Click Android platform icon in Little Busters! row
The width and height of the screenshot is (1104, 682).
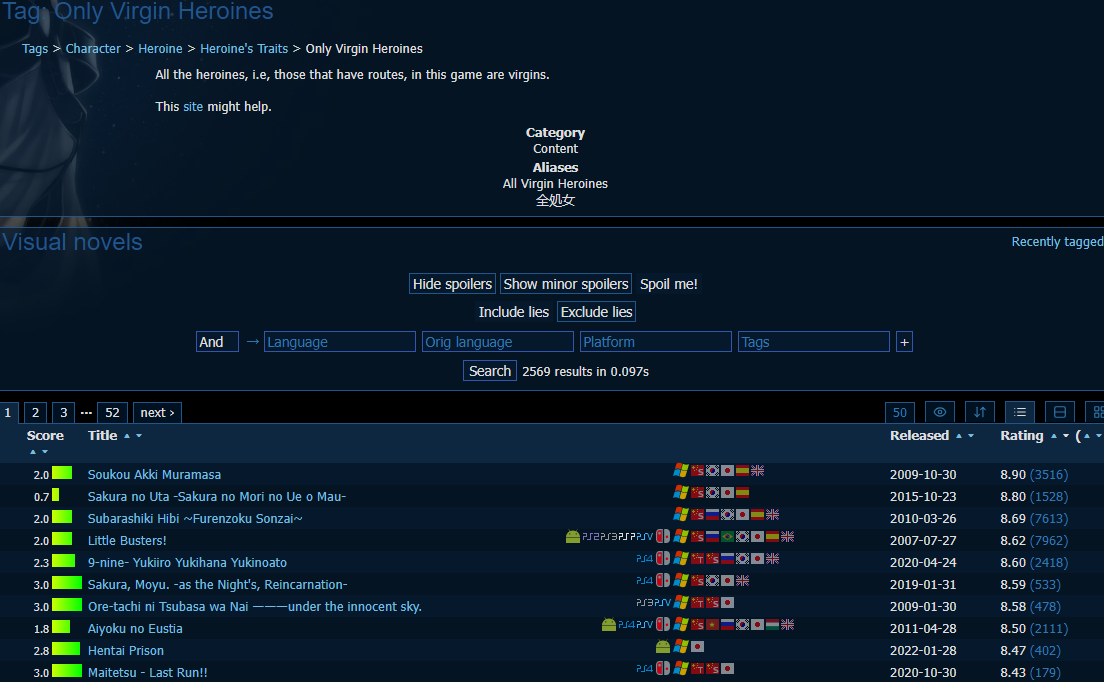pyautogui.click(x=572, y=536)
